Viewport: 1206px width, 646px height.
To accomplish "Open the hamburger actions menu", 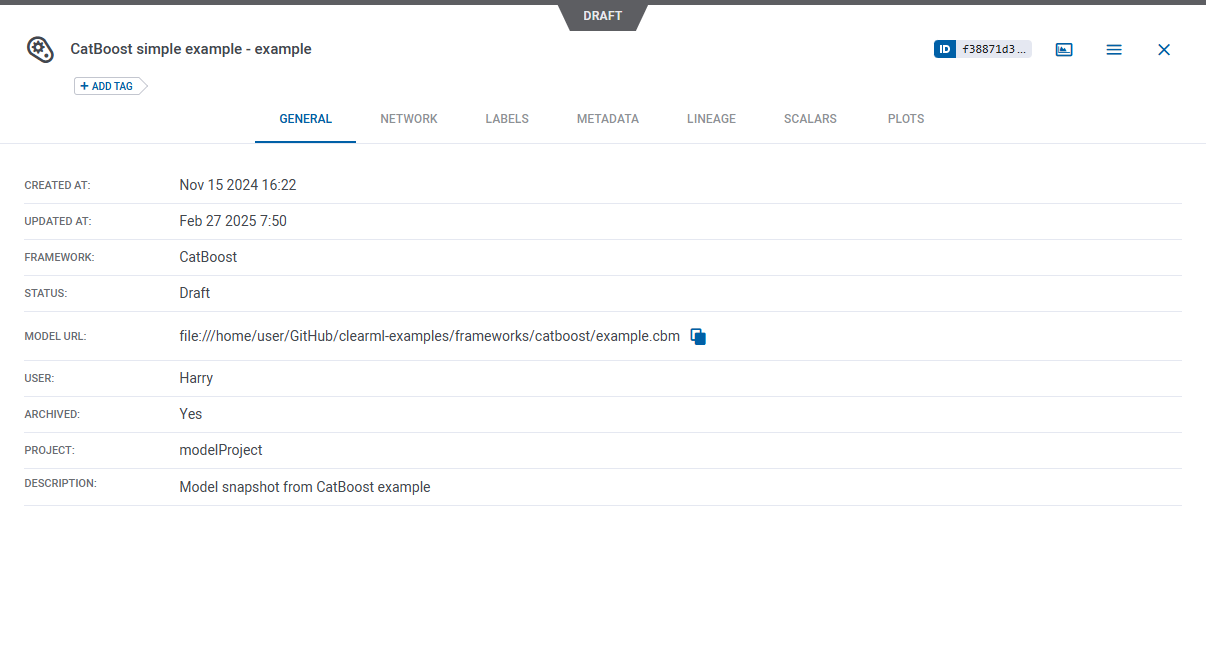I will click(x=1114, y=49).
